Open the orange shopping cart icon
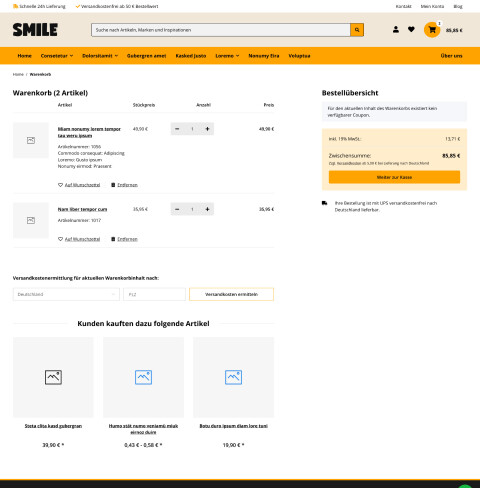 [x=432, y=30]
